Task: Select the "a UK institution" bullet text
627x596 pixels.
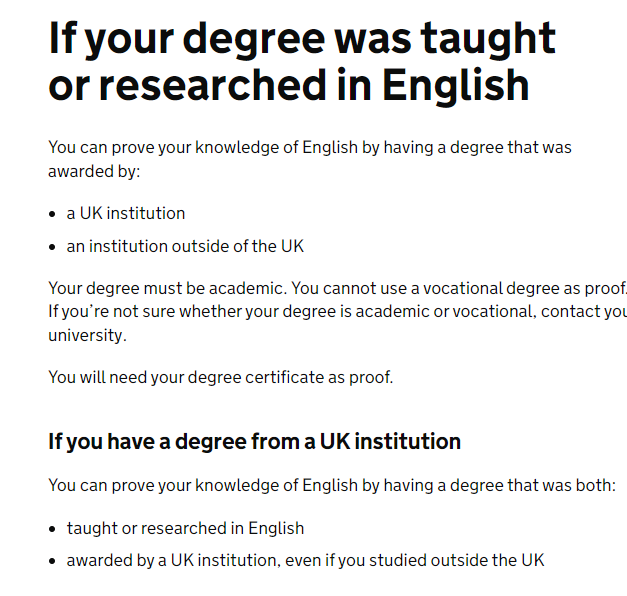Action: pos(126,213)
